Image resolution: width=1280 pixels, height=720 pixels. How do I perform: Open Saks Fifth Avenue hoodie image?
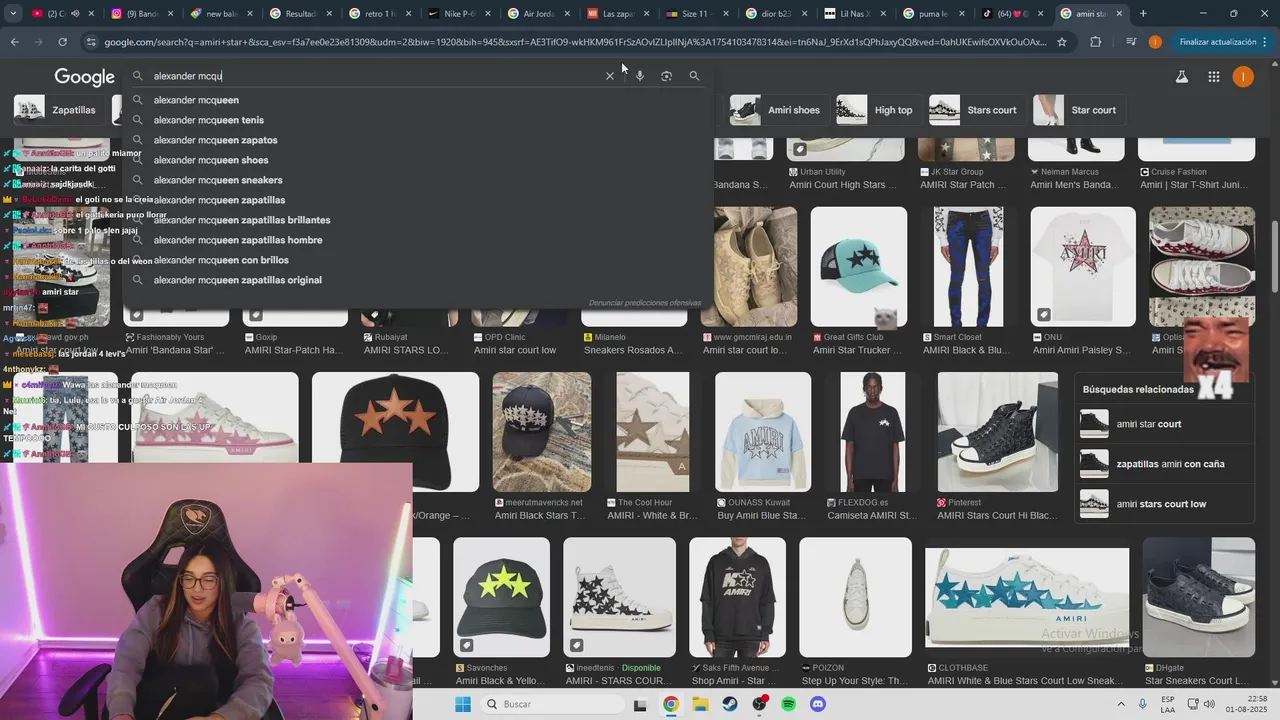coord(737,597)
